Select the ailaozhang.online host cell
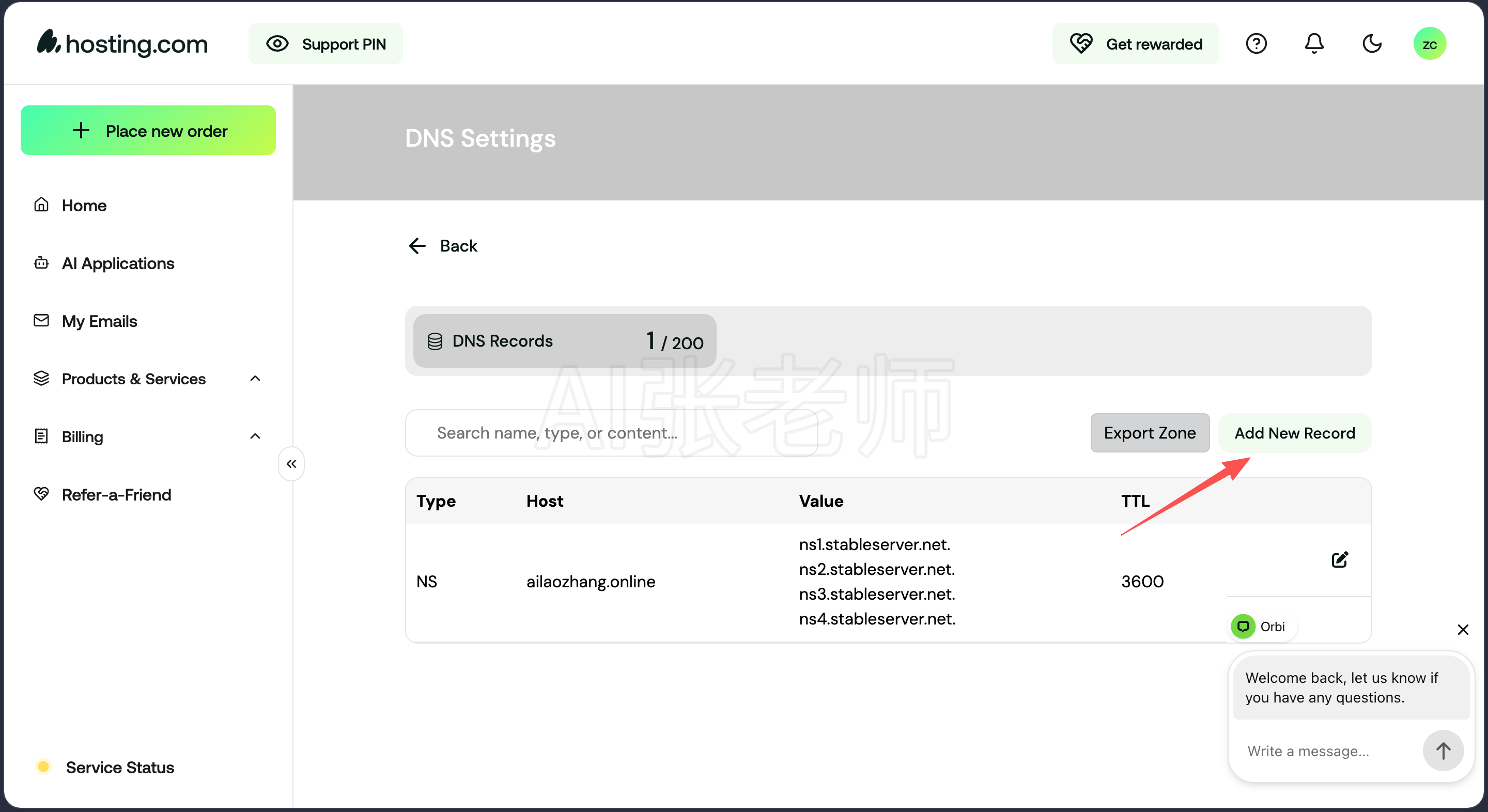Image resolution: width=1488 pixels, height=812 pixels. click(x=591, y=582)
